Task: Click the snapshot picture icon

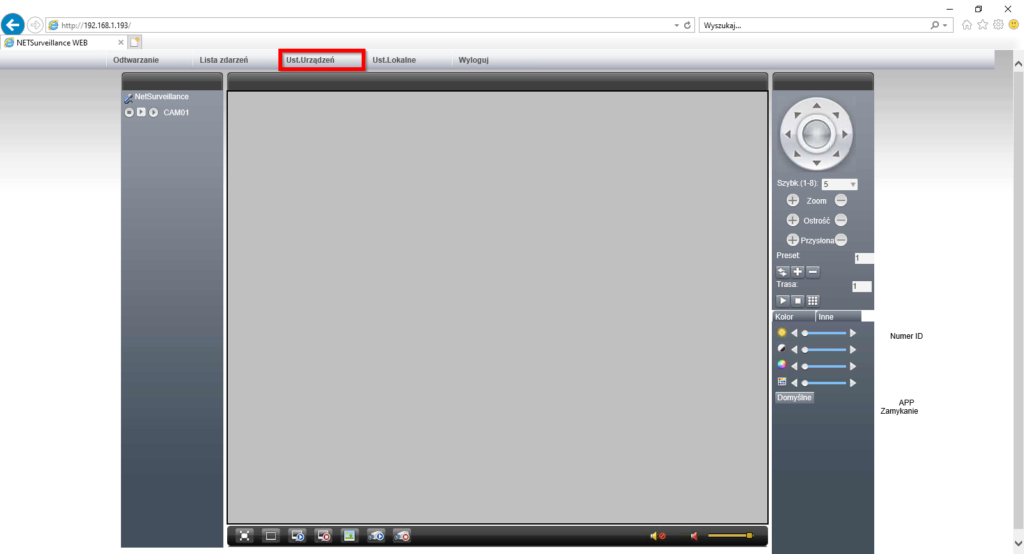Action: pyautogui.click(x=349, y=536)
